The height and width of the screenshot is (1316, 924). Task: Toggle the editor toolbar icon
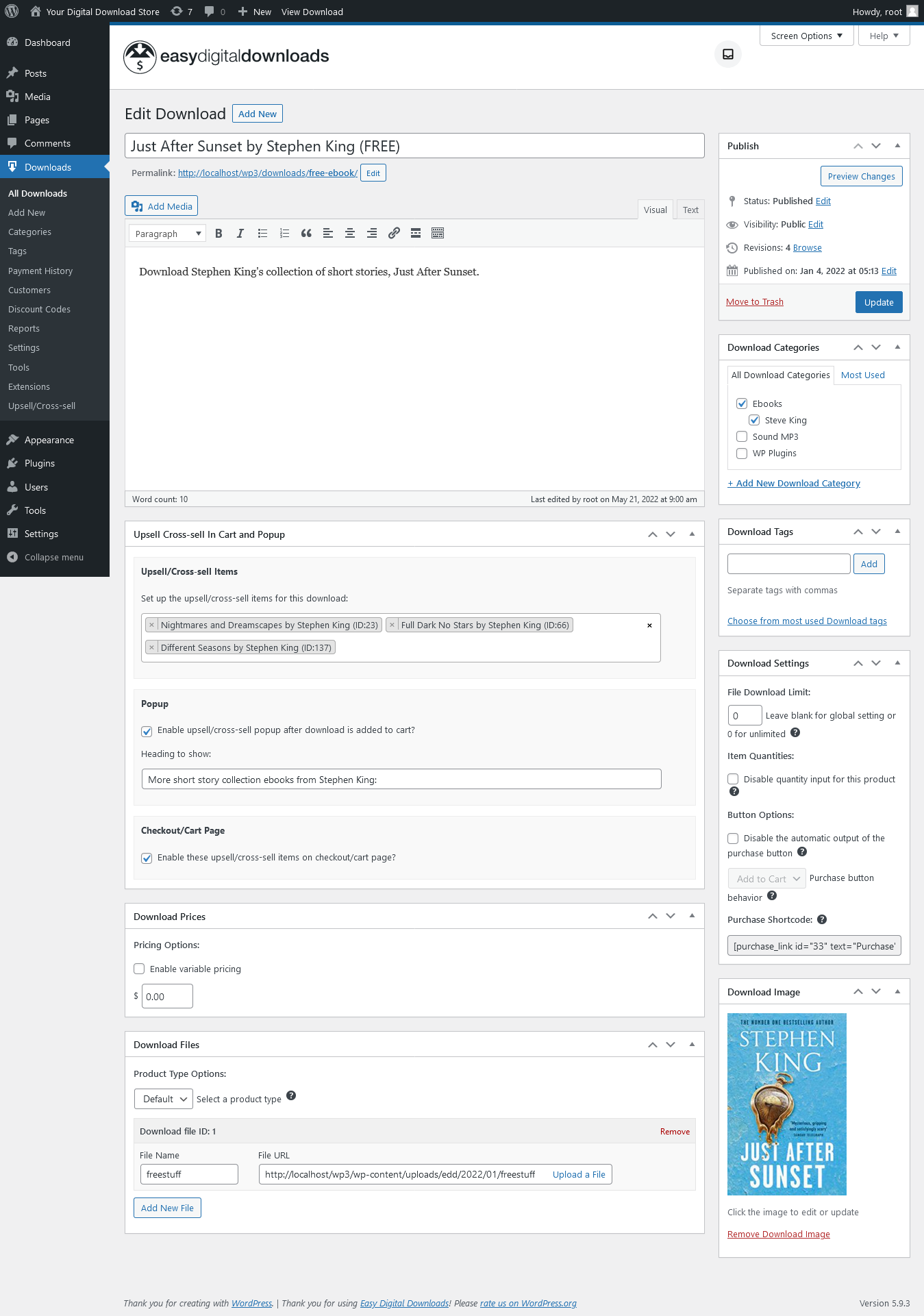point(438,234)
